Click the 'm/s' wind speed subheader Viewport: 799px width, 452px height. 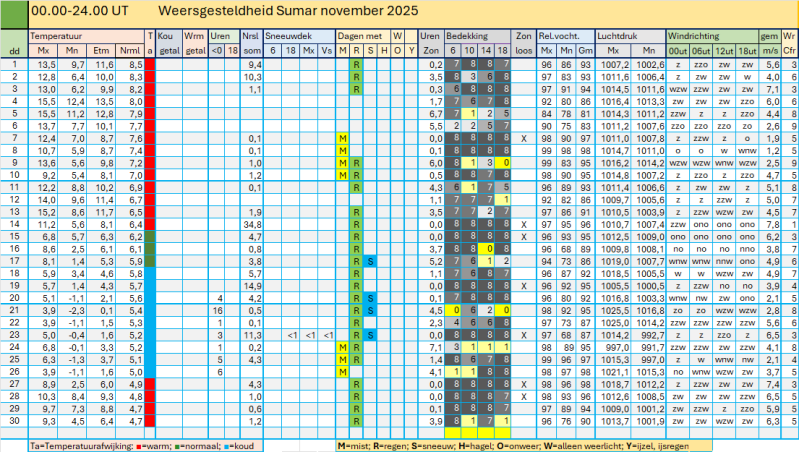tap(770, 50)
